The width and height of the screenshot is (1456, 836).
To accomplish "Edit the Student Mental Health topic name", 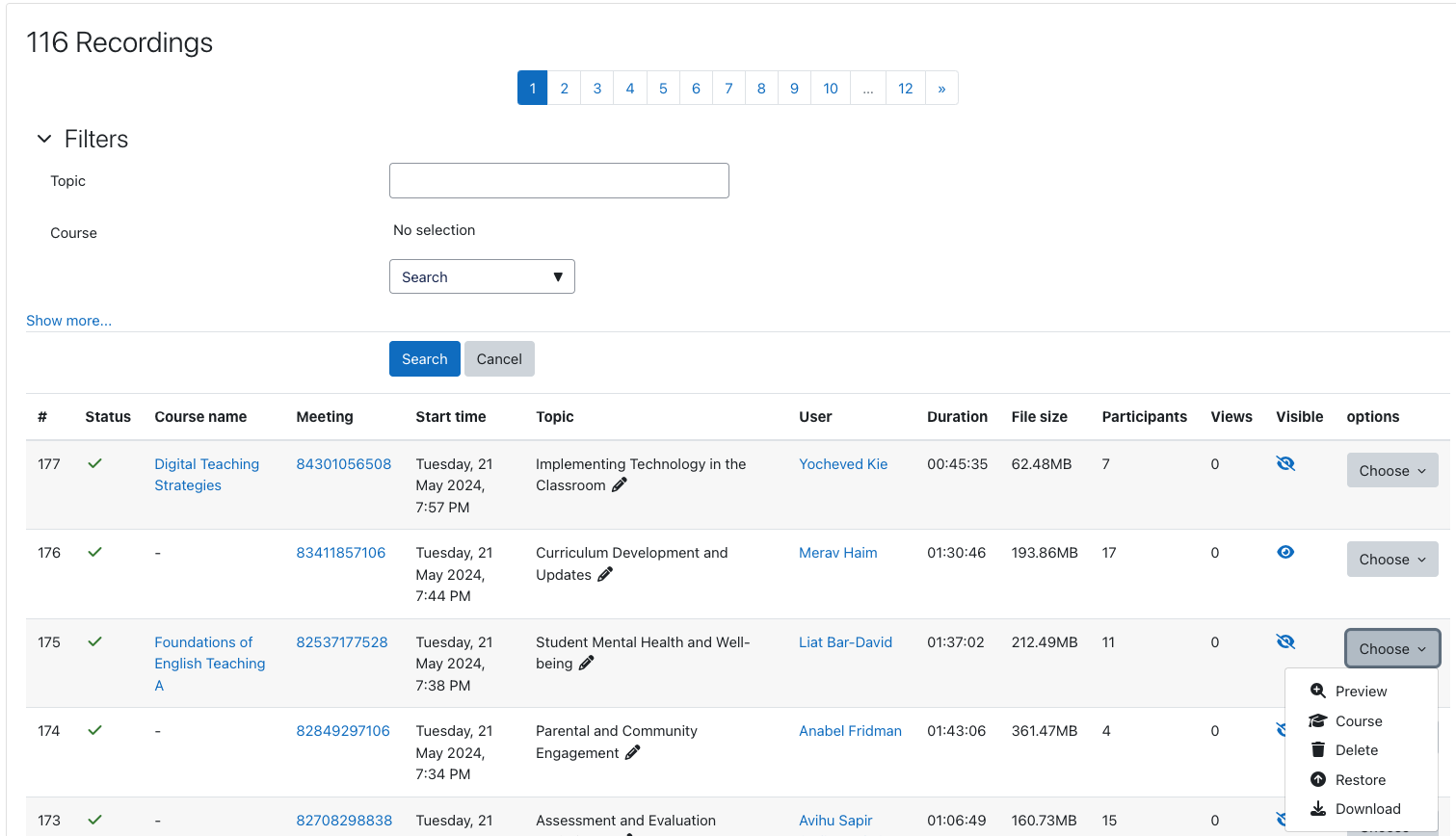I will [x=587, y=664].
